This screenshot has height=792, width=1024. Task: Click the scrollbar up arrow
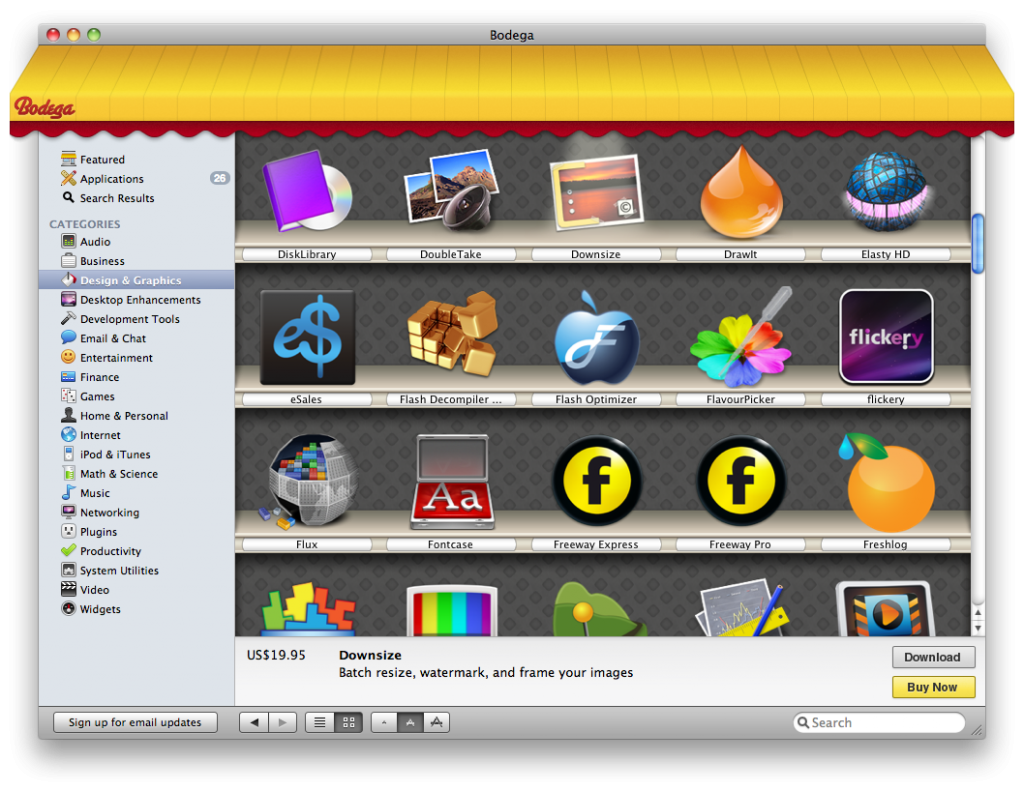click(978, 612)
